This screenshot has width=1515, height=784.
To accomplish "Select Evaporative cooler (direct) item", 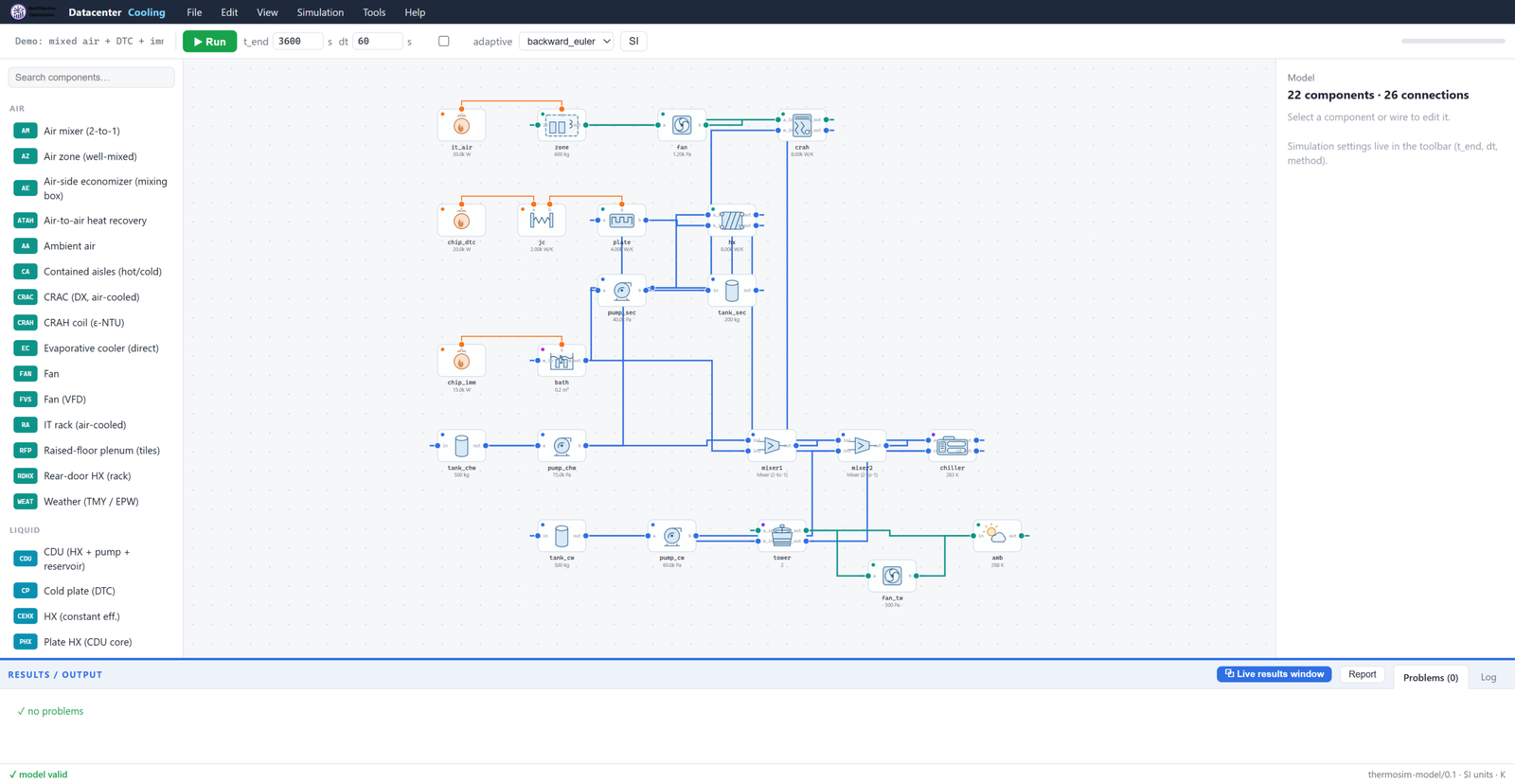I will pos(90,348).
